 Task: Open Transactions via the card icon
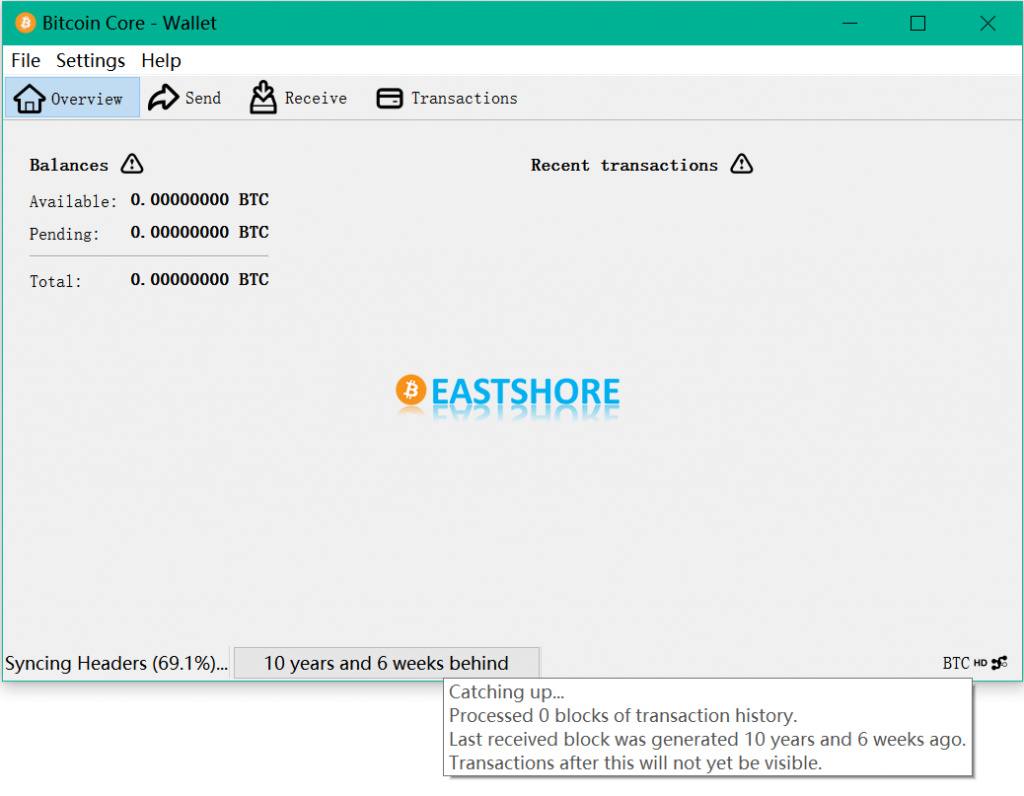point(389,97)
